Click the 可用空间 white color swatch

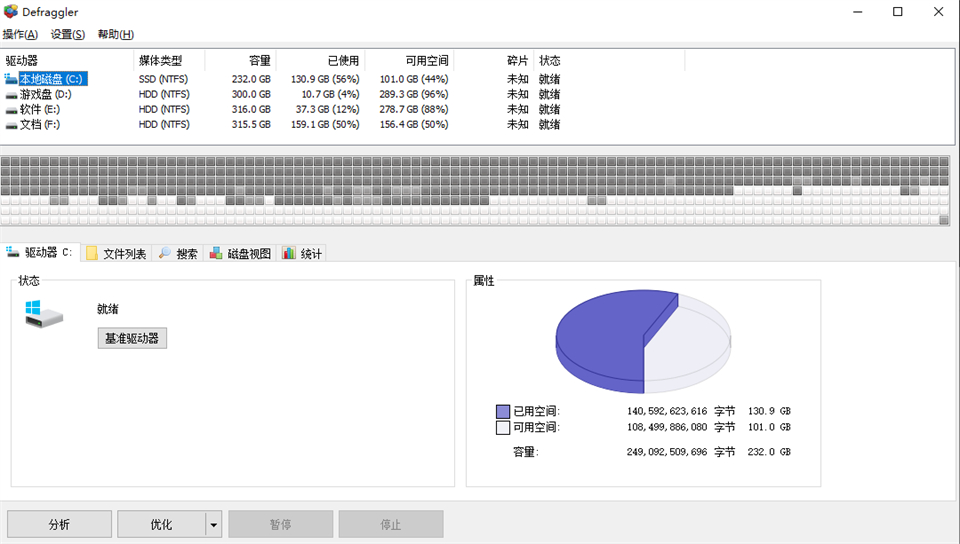503,428
